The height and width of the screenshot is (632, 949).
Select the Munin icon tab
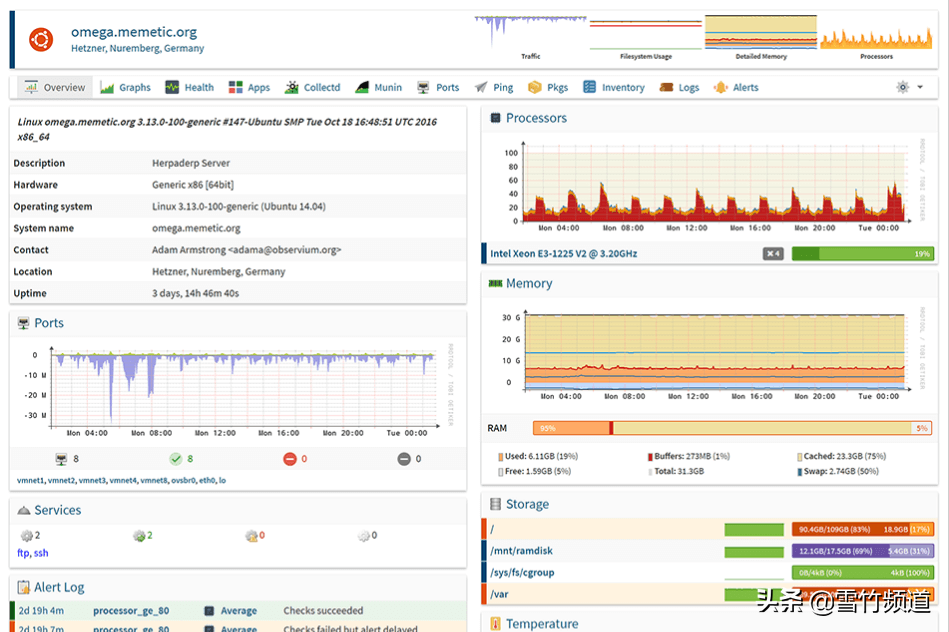tap(362, 88)
